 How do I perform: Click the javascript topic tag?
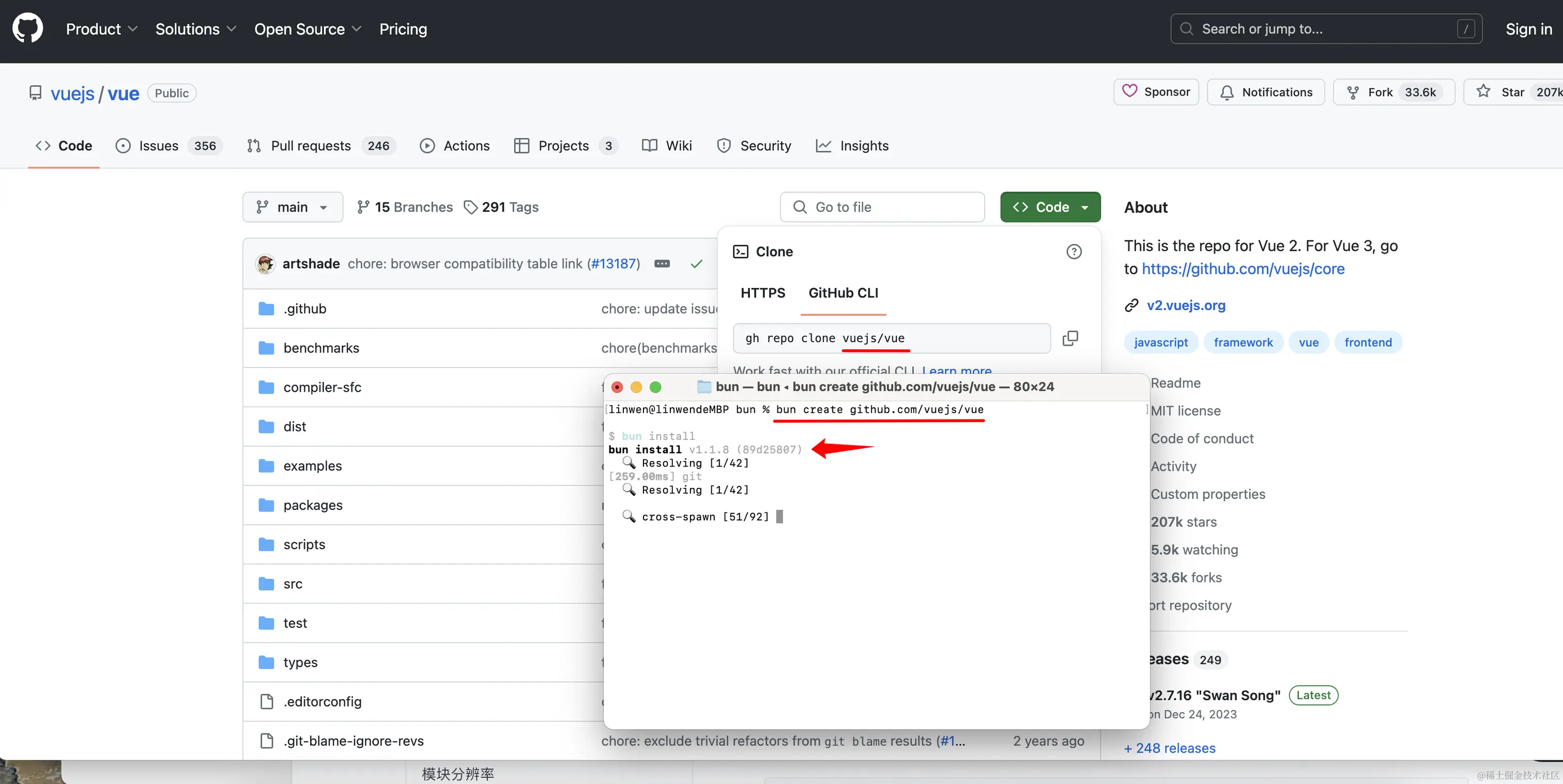point(1161,342)
